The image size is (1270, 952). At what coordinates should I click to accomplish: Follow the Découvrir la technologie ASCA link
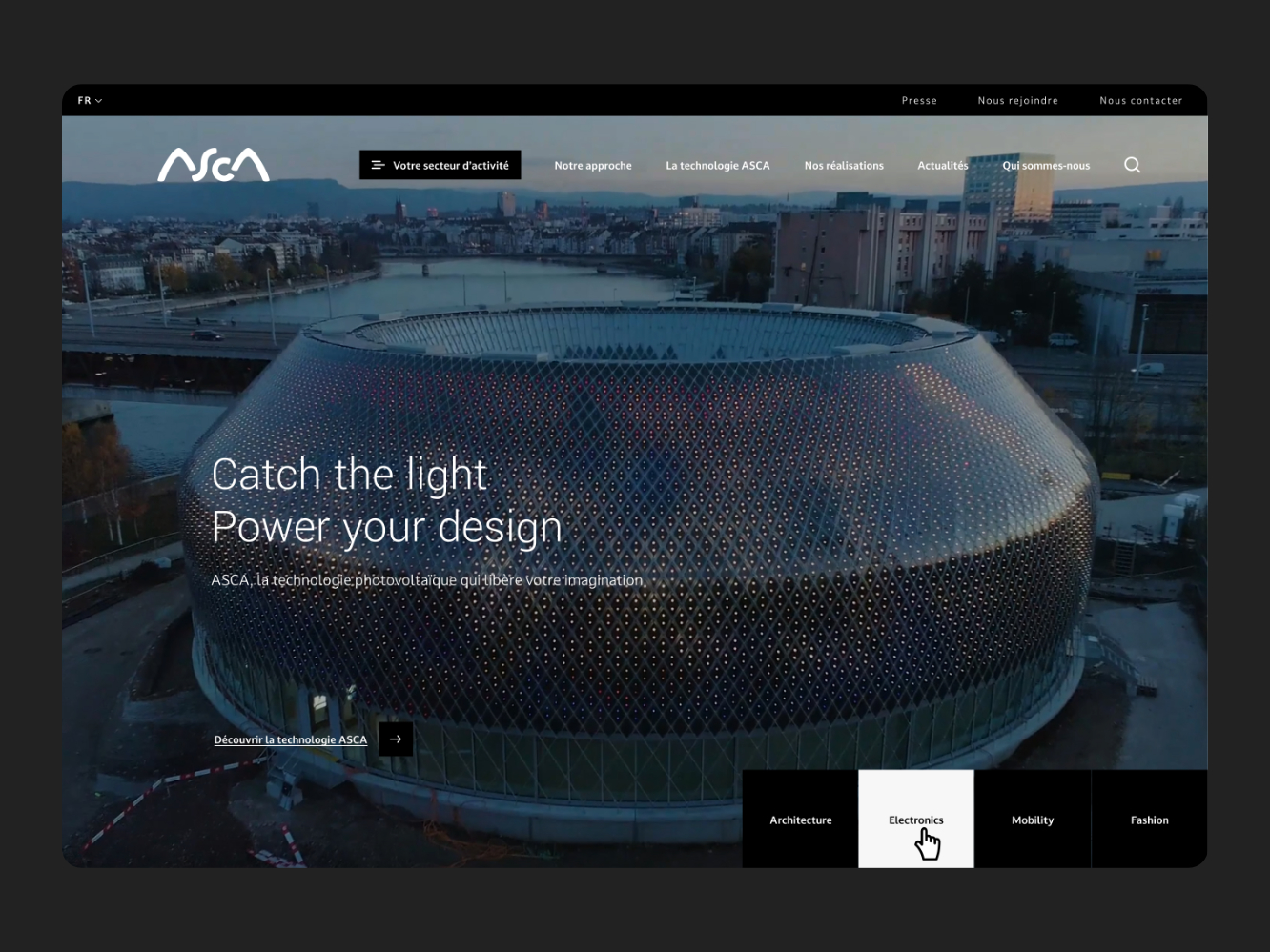[291, 739]
